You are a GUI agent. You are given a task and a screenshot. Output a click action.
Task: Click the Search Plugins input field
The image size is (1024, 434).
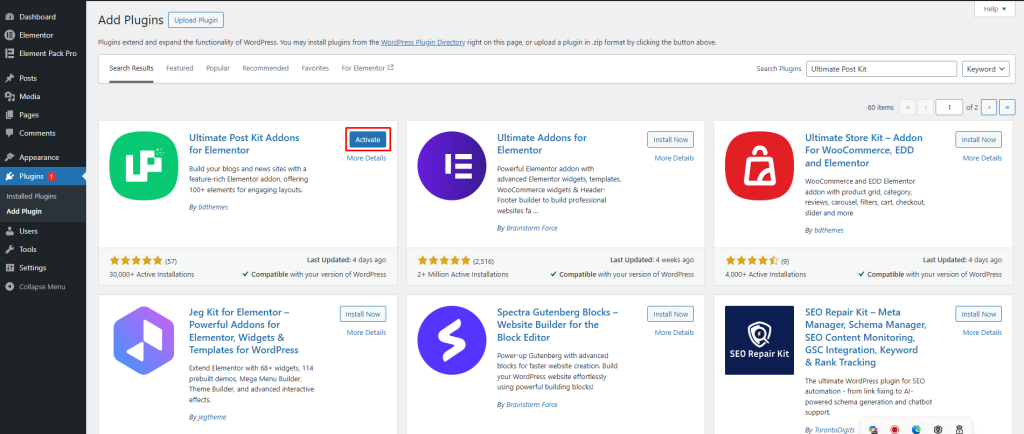coord(882,69)
